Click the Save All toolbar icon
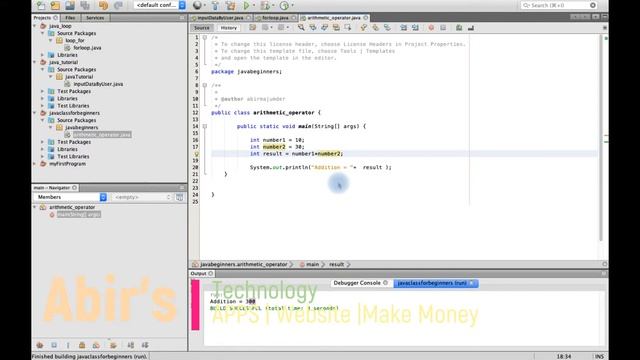This screenshot has width=640, height=360. [85, 5]
